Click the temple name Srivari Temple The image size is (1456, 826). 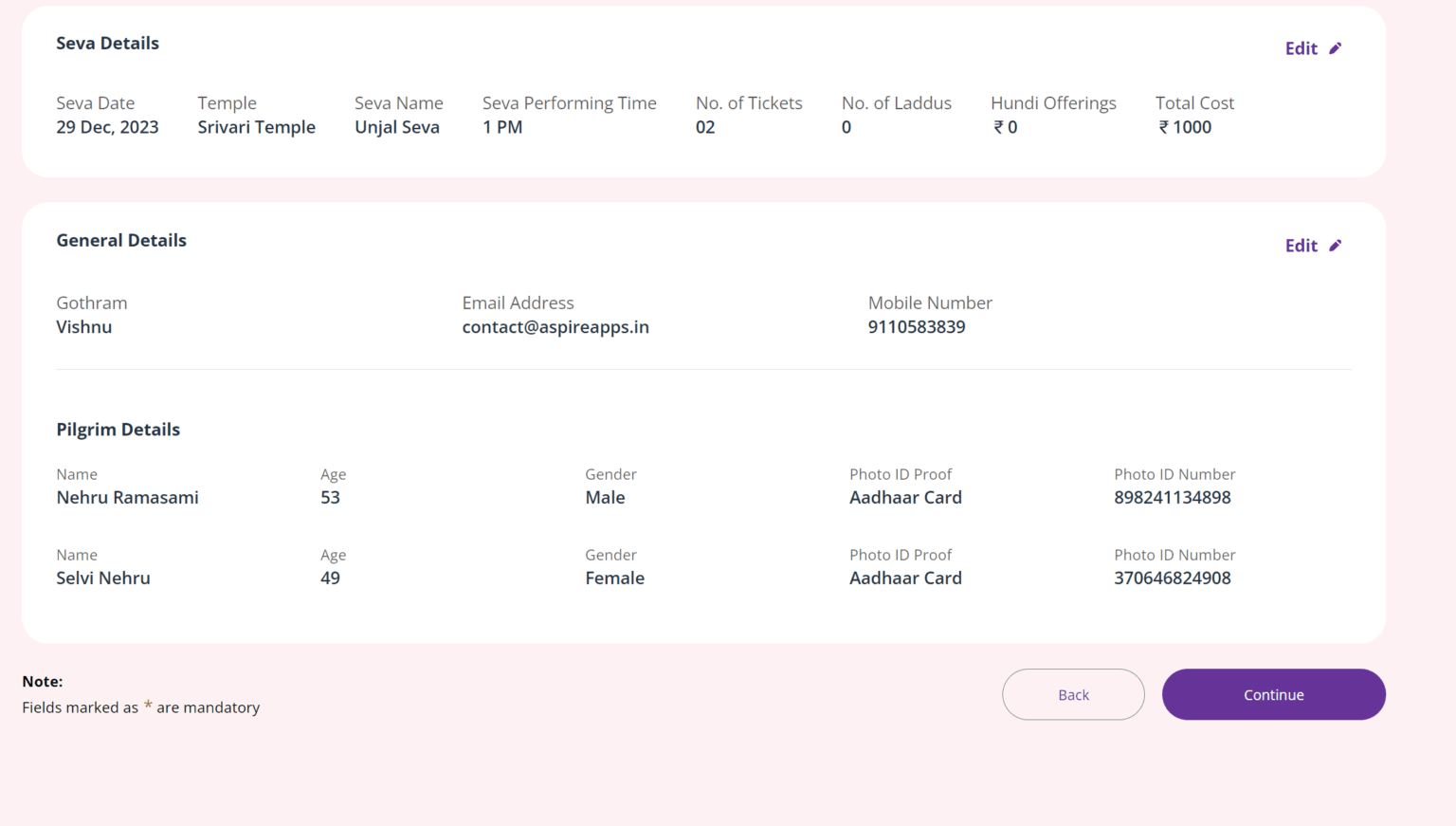[256, 126]
